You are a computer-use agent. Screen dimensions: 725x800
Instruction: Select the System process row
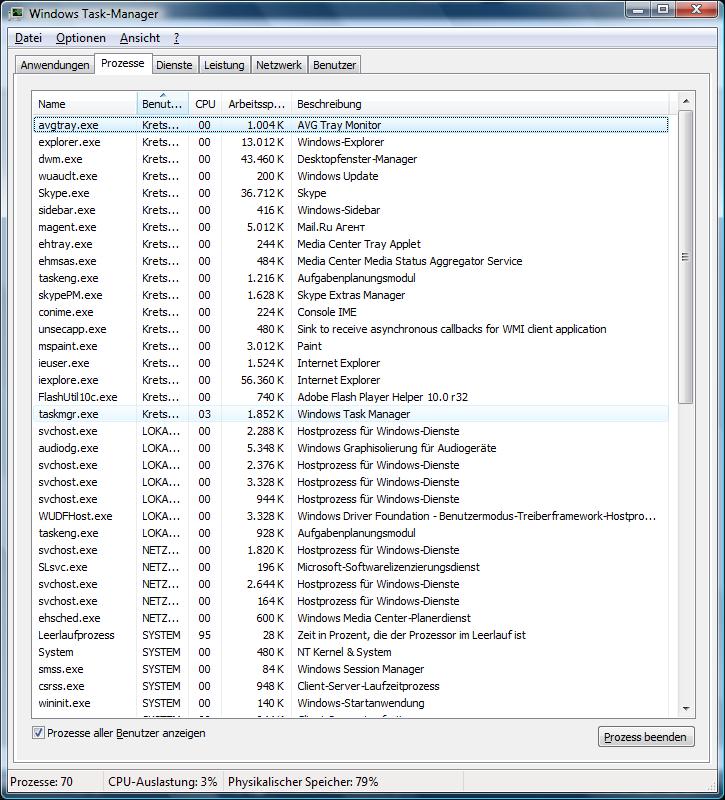351,652
